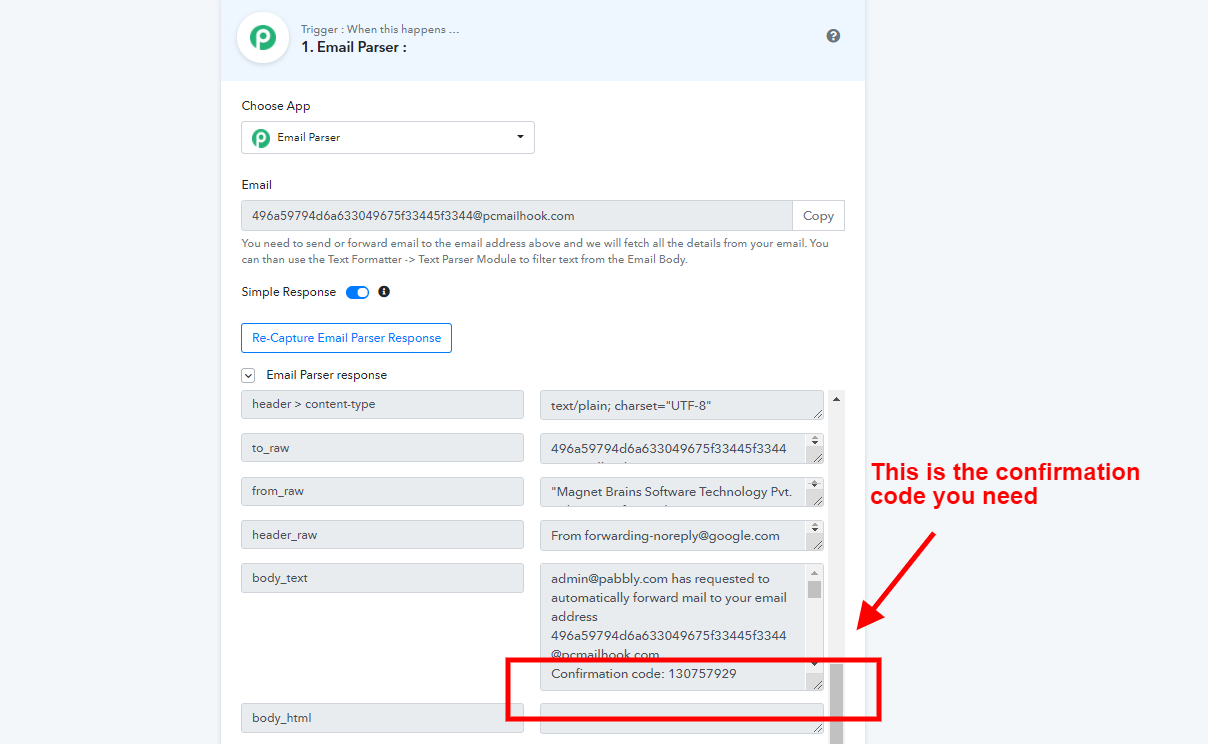This screenshot has height=744, width=1208.
Task: Click the text/plain charset value field
Action: point(682,405)
